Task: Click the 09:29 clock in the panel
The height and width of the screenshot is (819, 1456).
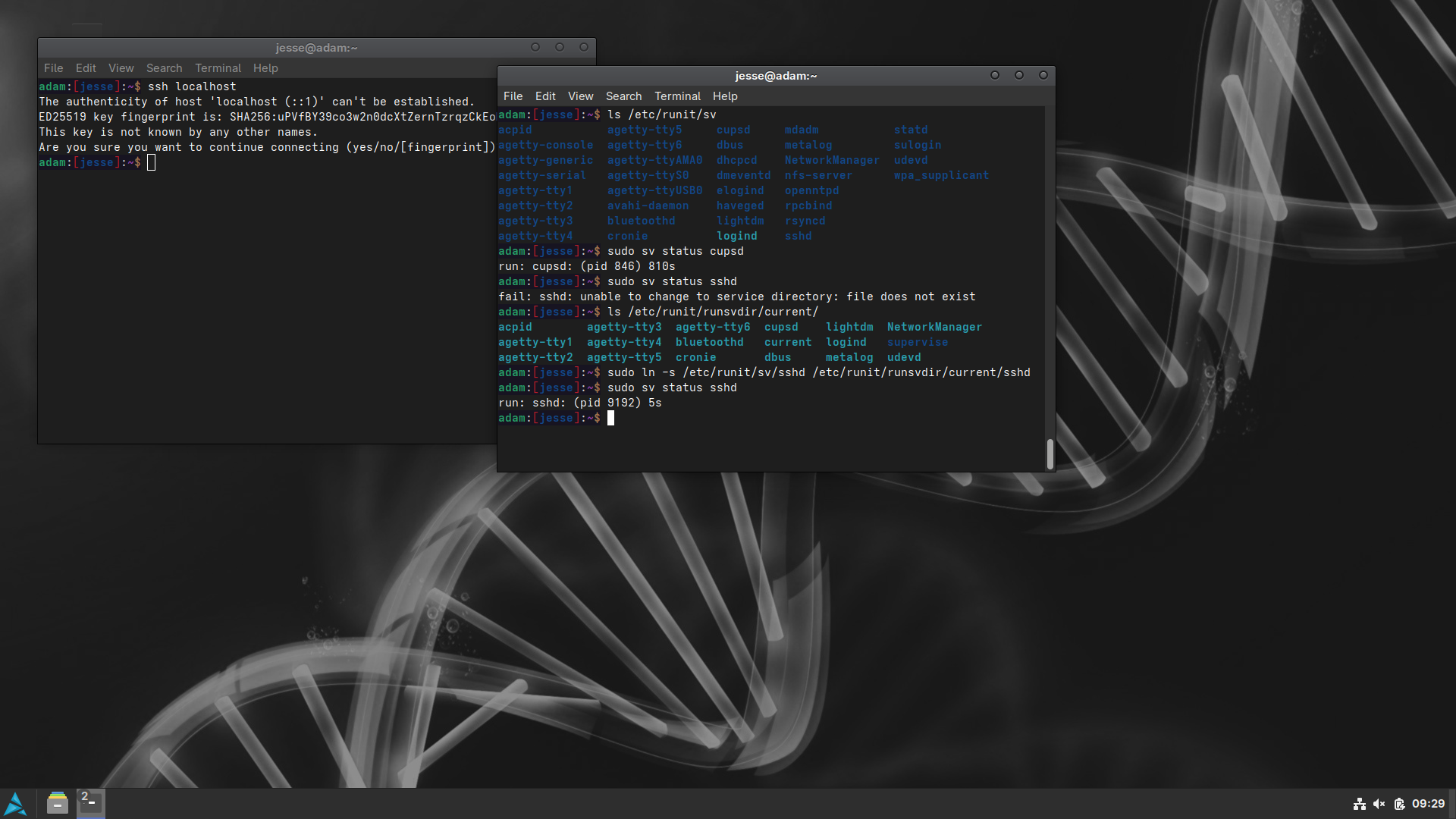Action: (1428, 804)
